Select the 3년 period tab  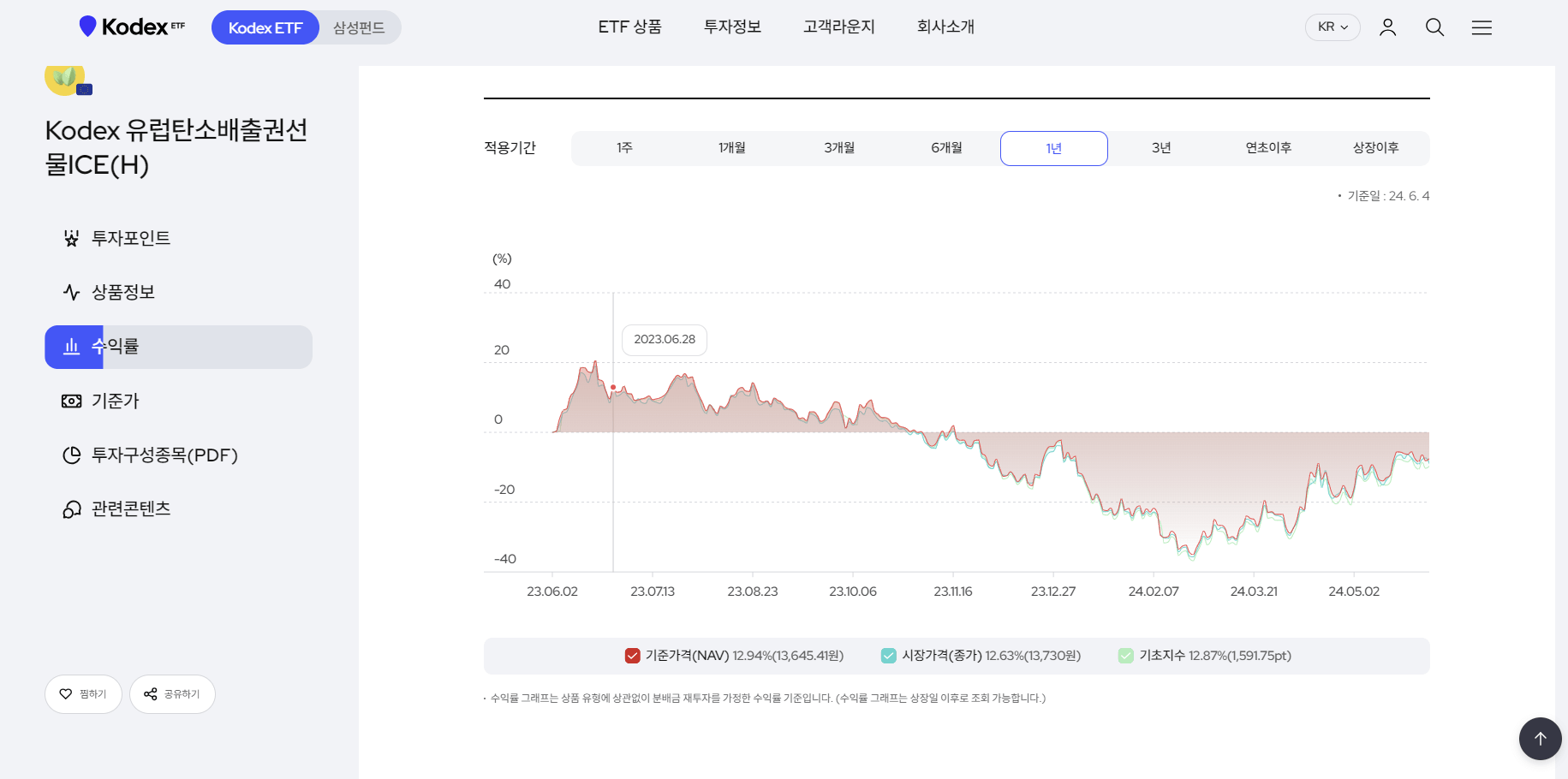(1161, 148)
